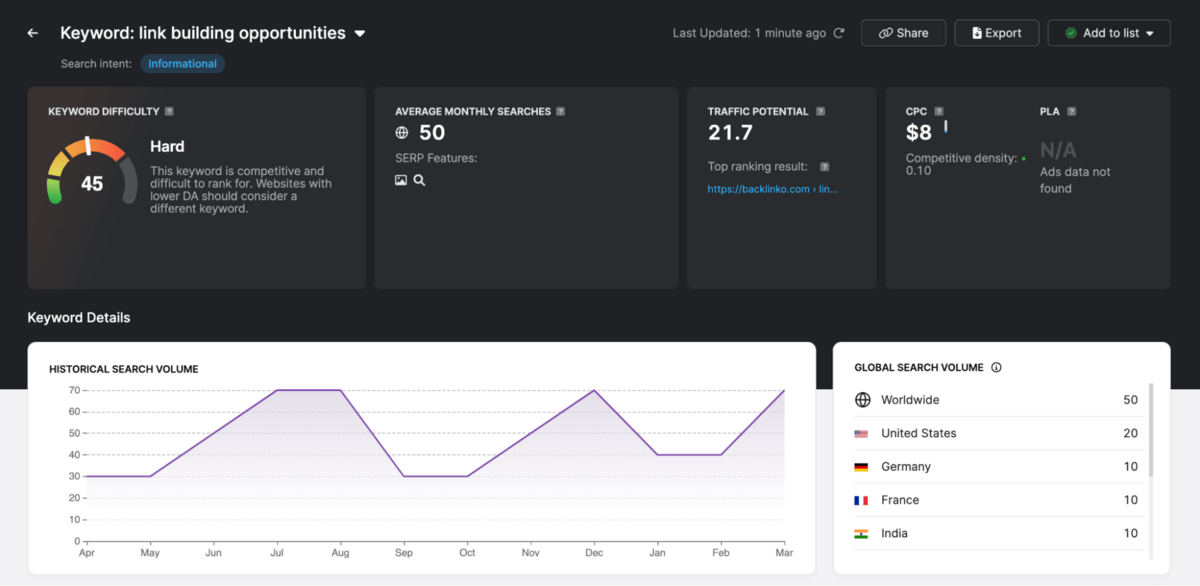
Task: Click the Global Search Volume scrollbar
Action: pyautogui.click(x=1150, y=430)
